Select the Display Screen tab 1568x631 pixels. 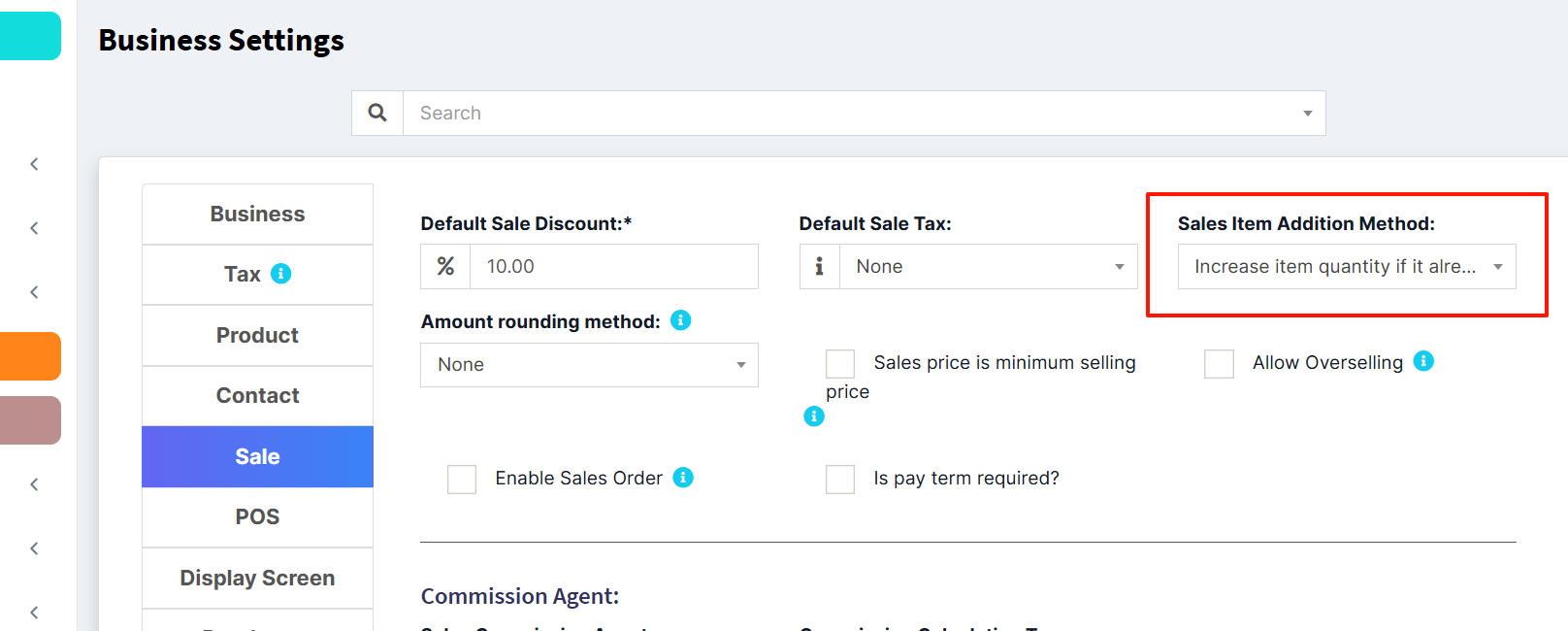click(257, 578)
